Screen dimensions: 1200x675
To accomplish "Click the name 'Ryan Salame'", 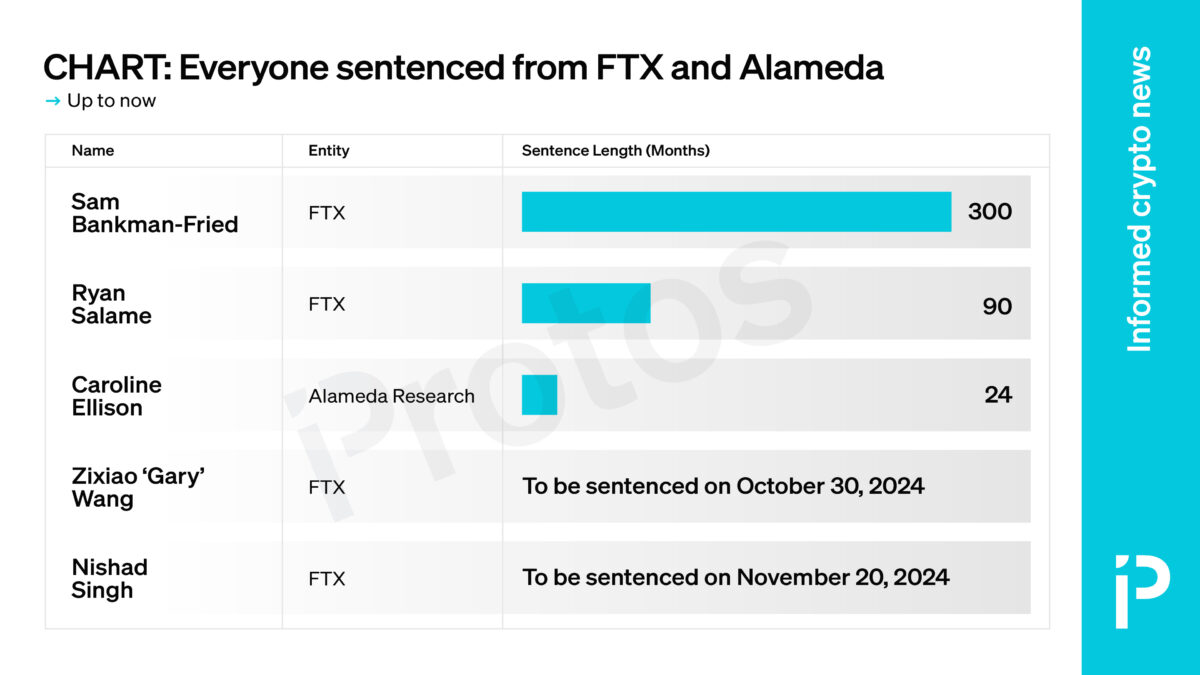I will click(111, 304).
